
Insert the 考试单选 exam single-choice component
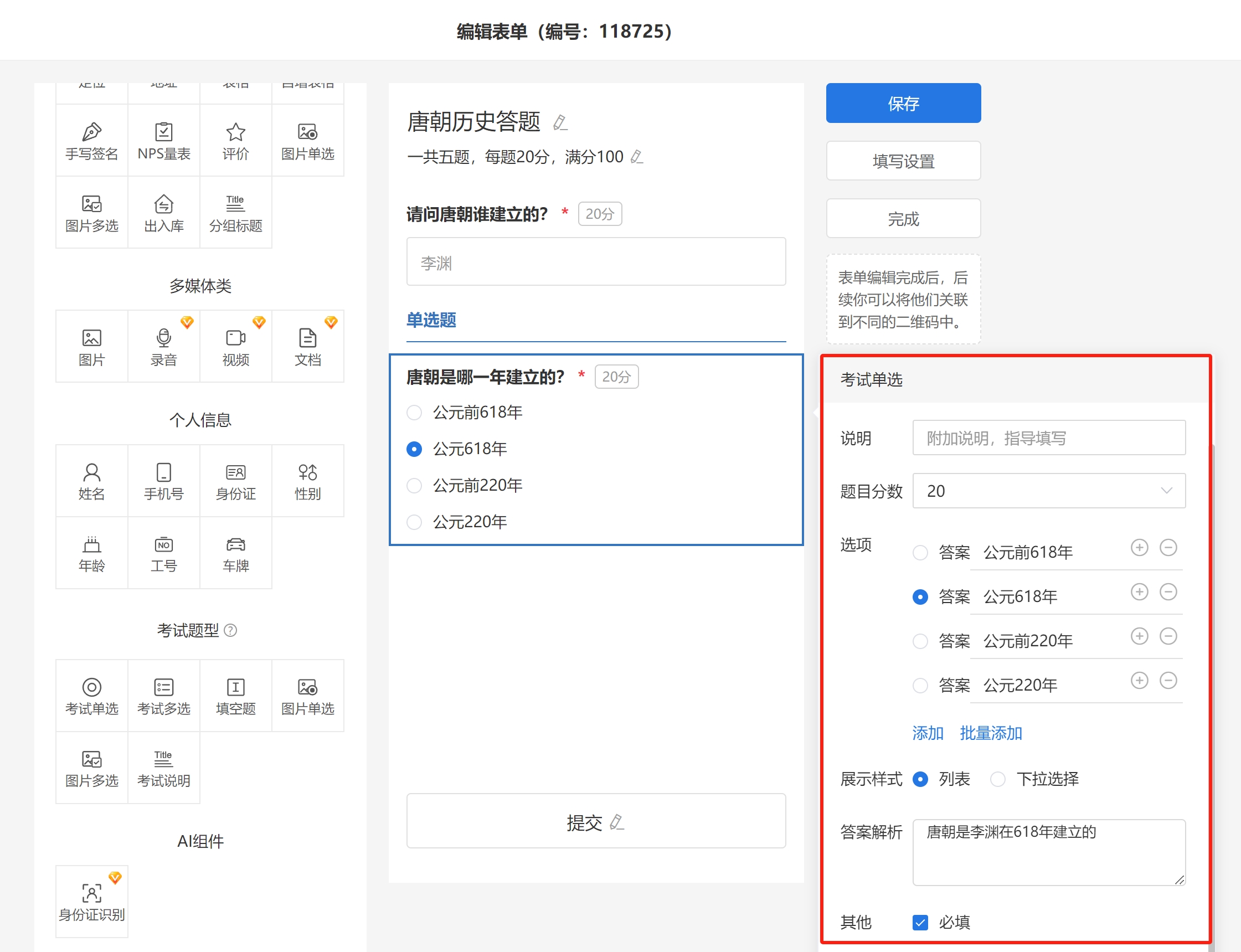(92, 696)
